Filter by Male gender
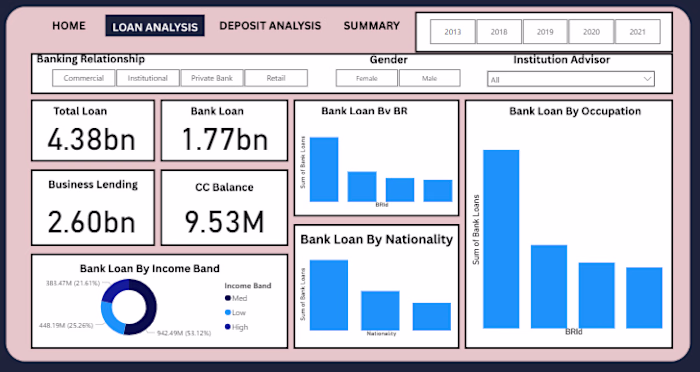The width and height of the screenshot is (700, 372). pyautogui.click(x=429, y=78)
